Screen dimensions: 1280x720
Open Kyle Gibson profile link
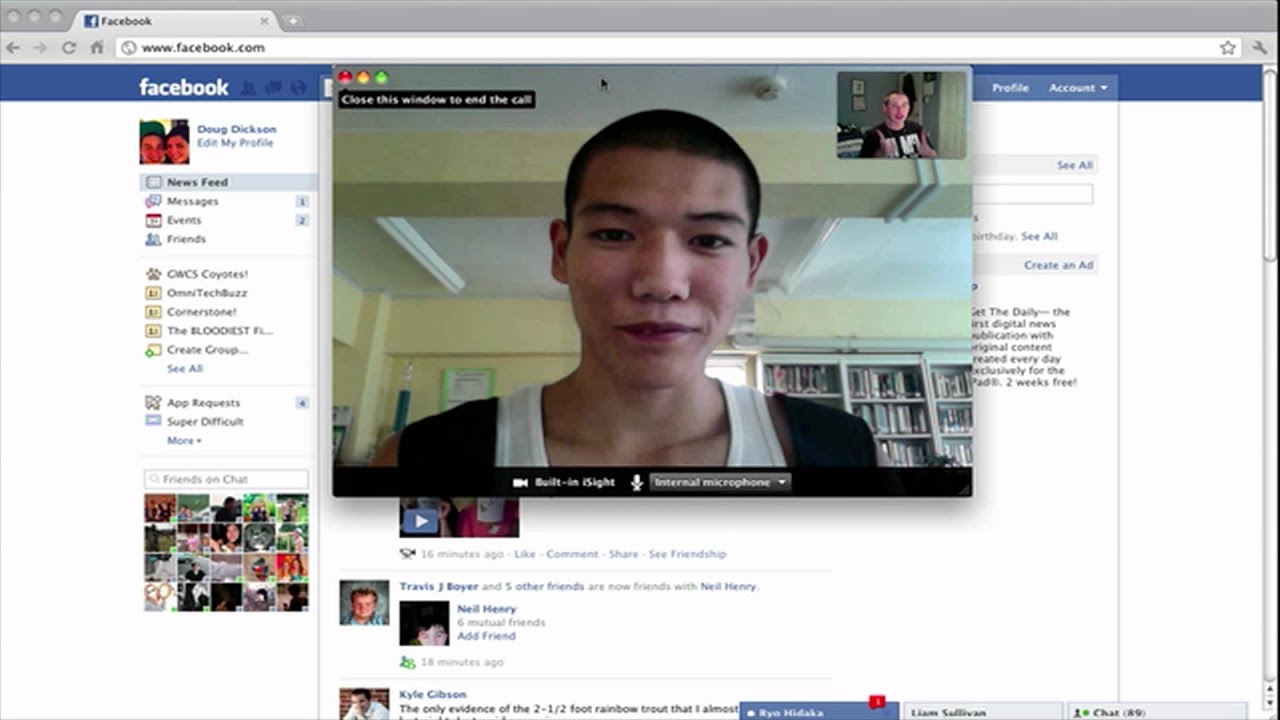[x=433, y=694]
